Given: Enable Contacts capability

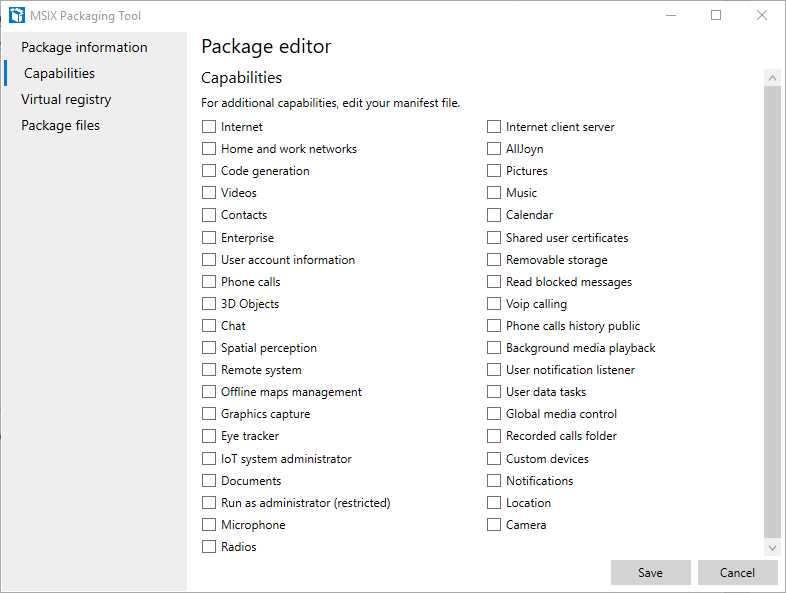Looking at the screenshot, I should pyautogui.click(x=209, y=215).
